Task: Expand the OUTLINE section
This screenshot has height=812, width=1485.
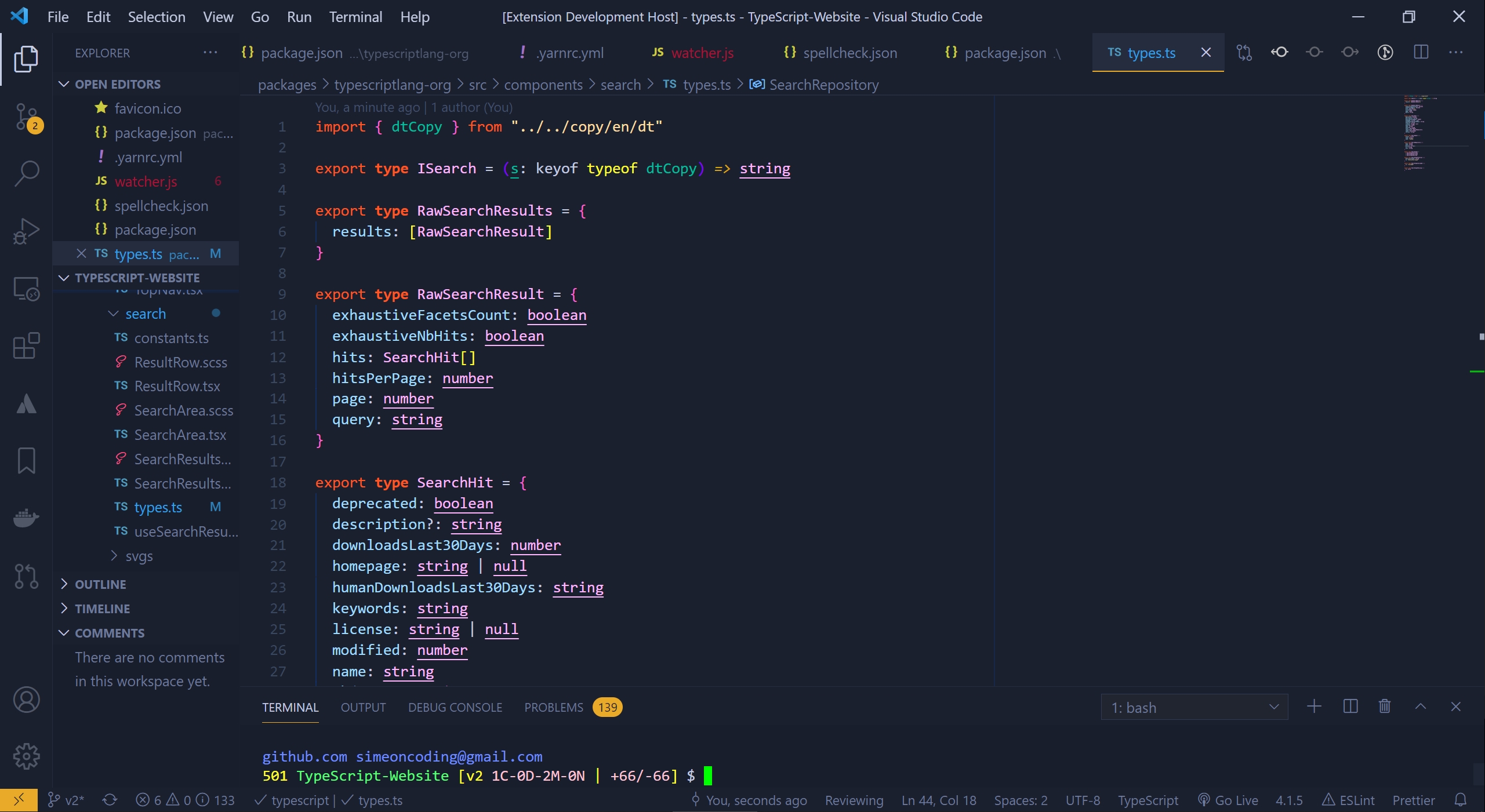Action: pos(100,584)
